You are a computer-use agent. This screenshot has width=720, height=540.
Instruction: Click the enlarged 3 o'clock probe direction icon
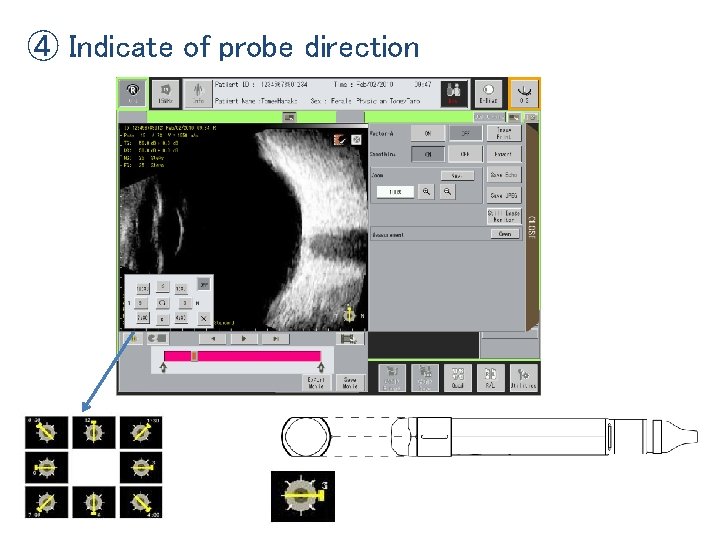[303, 496]
